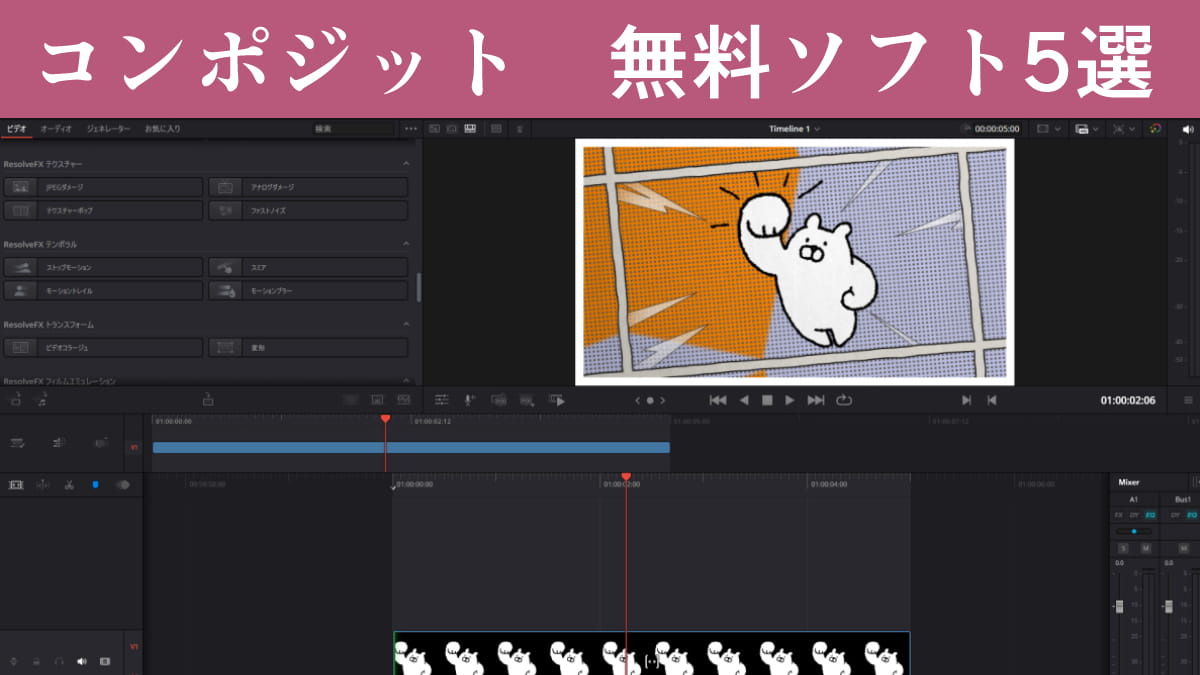
Task: Click the Quick Export play icon
Action: [x=557, y=400]
